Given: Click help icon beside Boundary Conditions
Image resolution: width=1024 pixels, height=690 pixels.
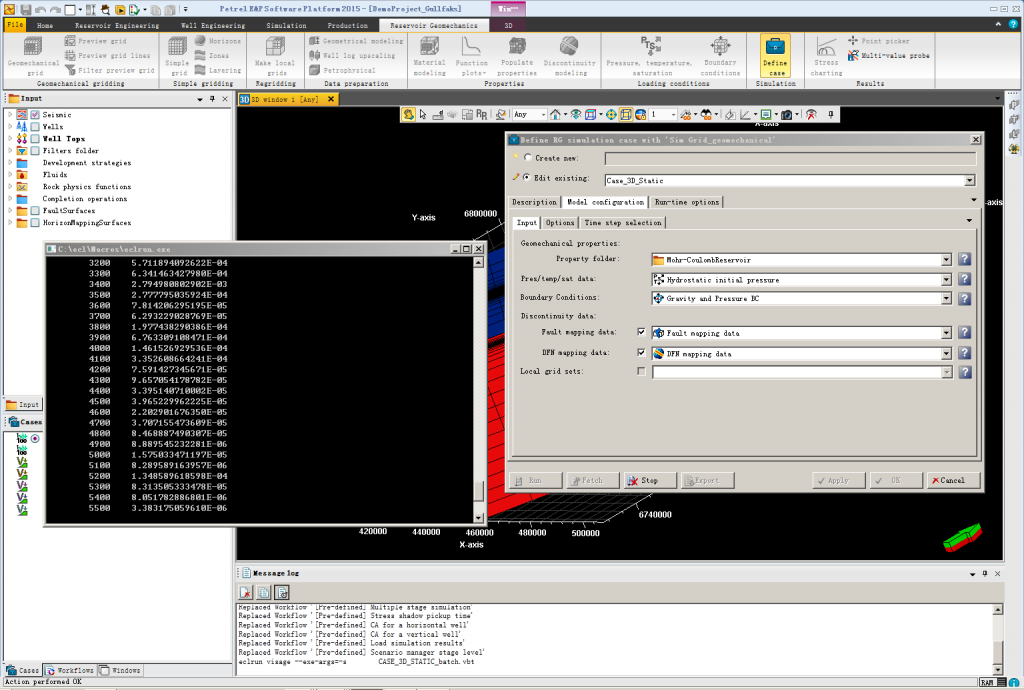Looking at the screenshot, I should [964, 298].
